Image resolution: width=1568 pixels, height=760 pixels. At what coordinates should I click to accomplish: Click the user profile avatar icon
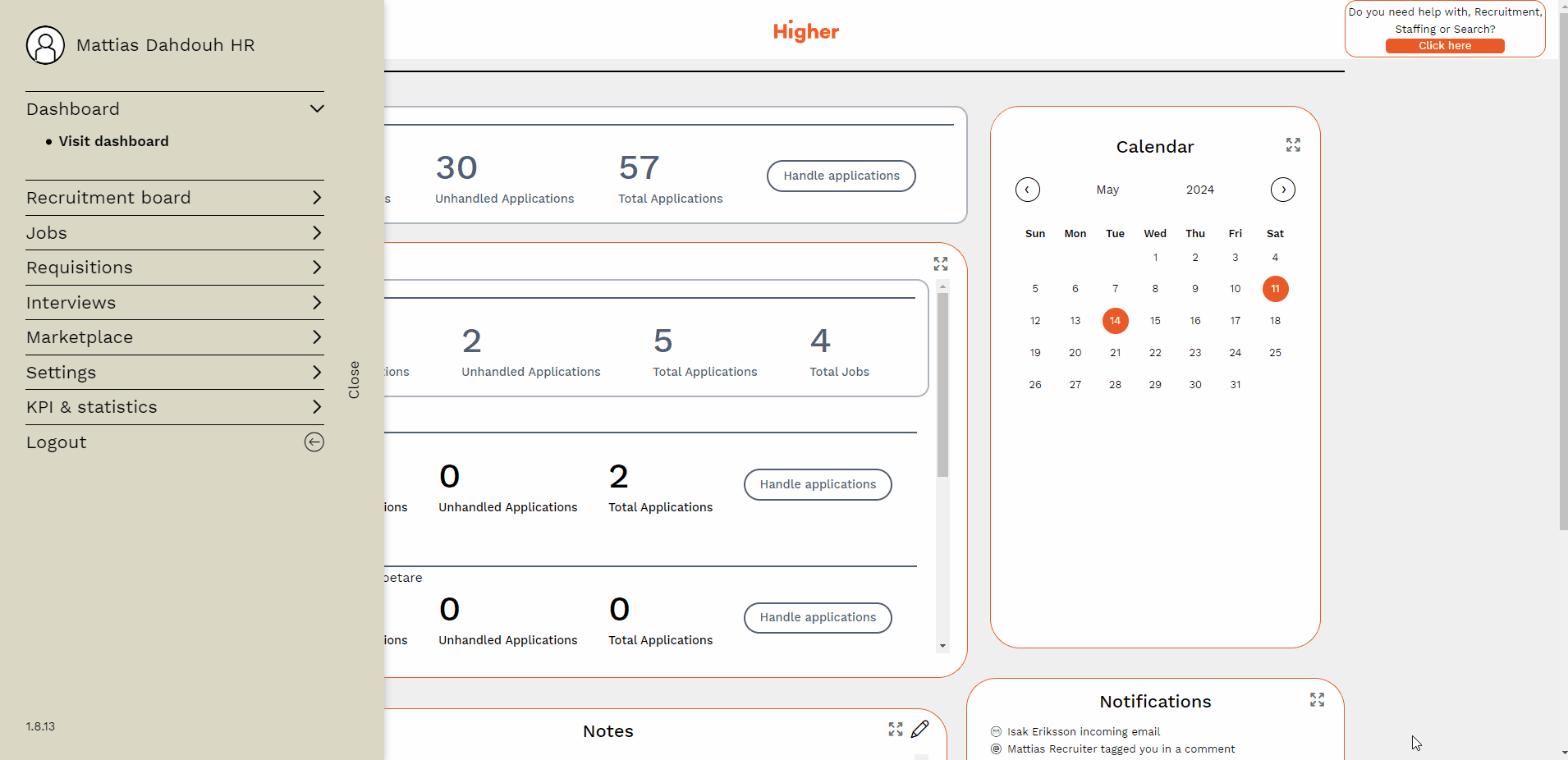click(x=45, y=45)
